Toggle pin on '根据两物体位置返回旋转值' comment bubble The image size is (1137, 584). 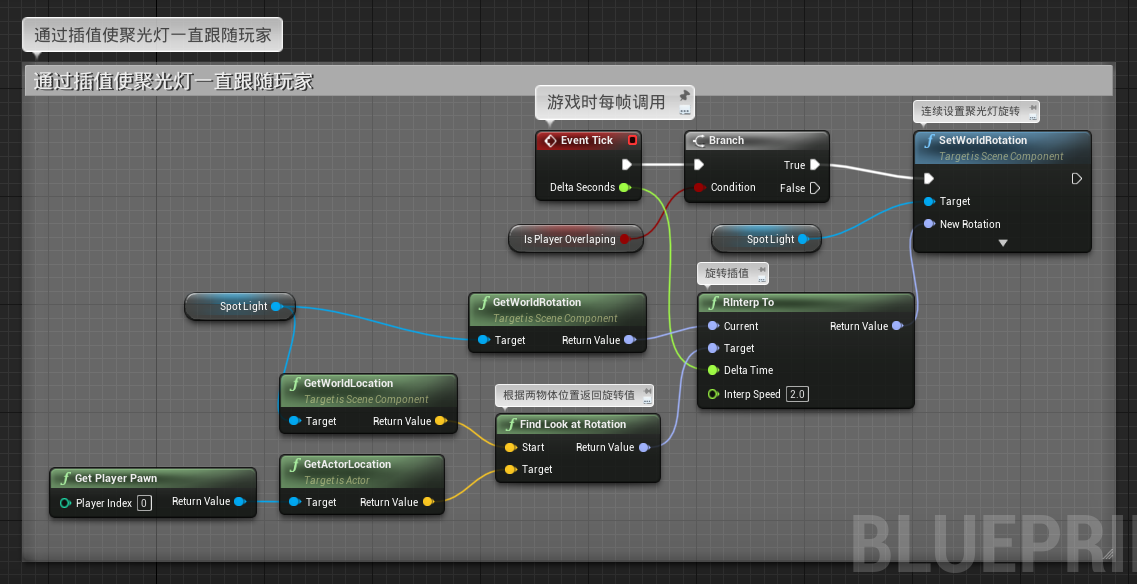tap(646, 392)
